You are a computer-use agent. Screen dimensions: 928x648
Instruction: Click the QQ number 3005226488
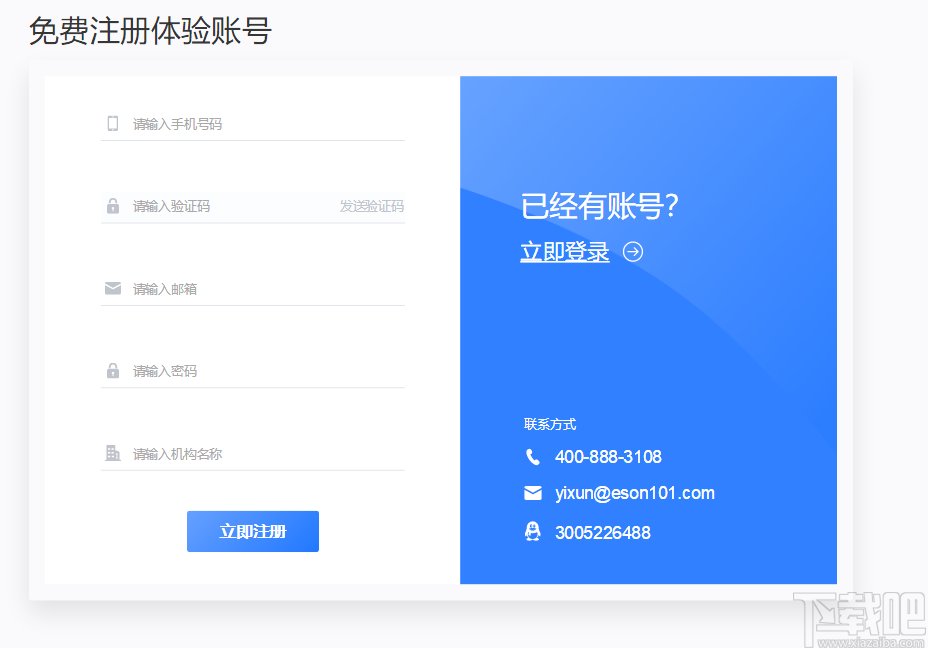[602, 533]
